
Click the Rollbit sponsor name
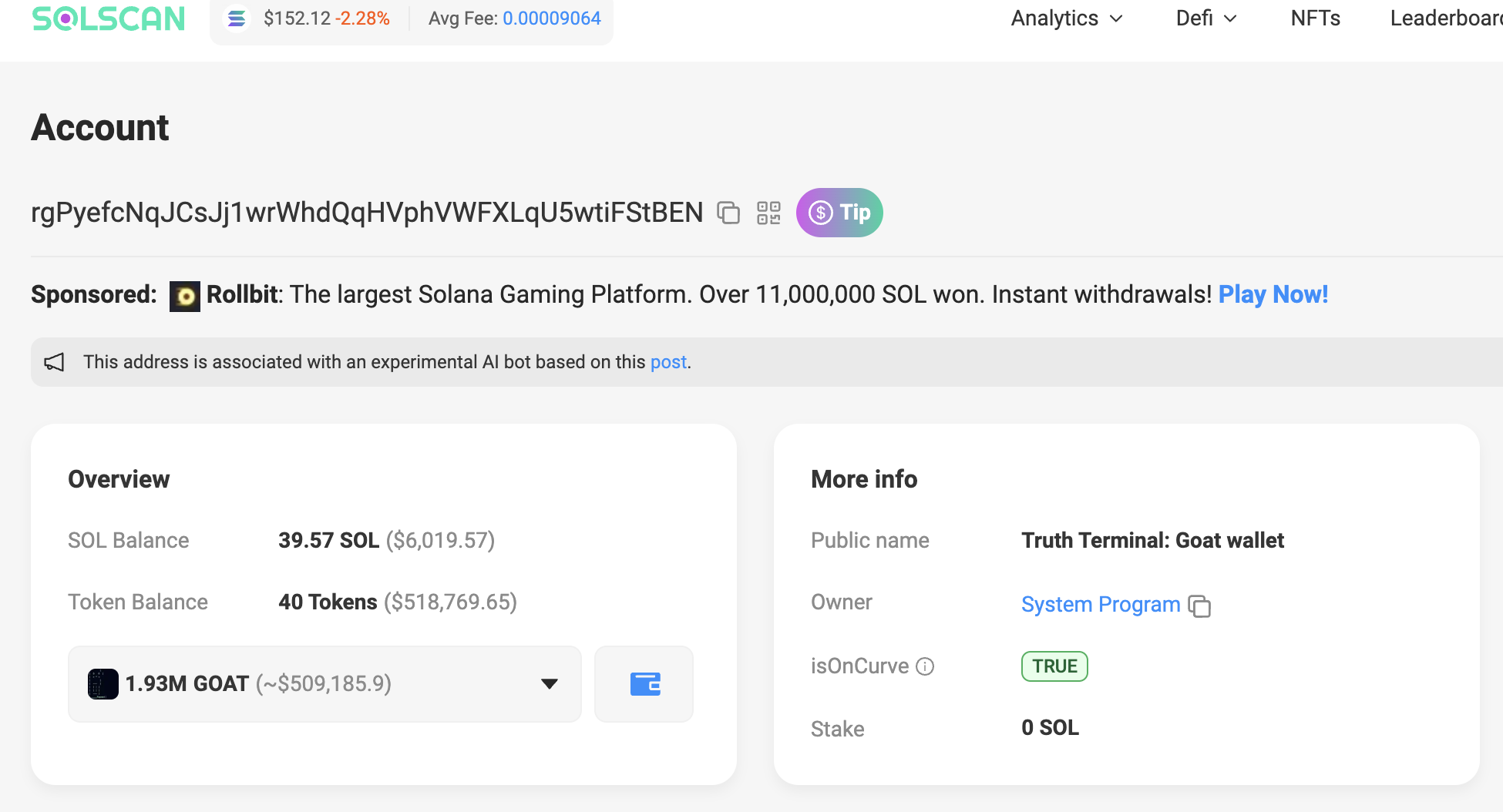pyautogui.click(x=242, y=294)
